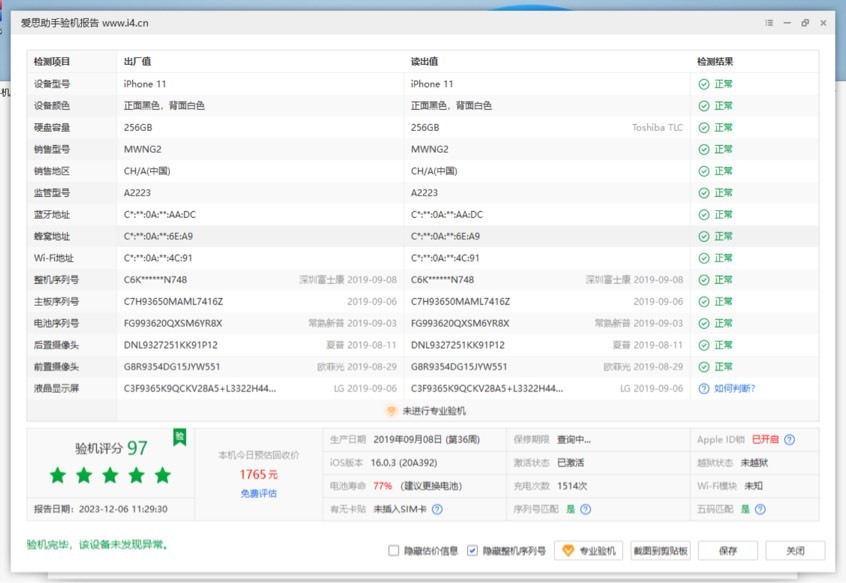Image resolution: width=846 pixels, height=583 pixels.
Task: Select the Toshiba TLC label
Action: pyautogui.click(x=657, y=128)
